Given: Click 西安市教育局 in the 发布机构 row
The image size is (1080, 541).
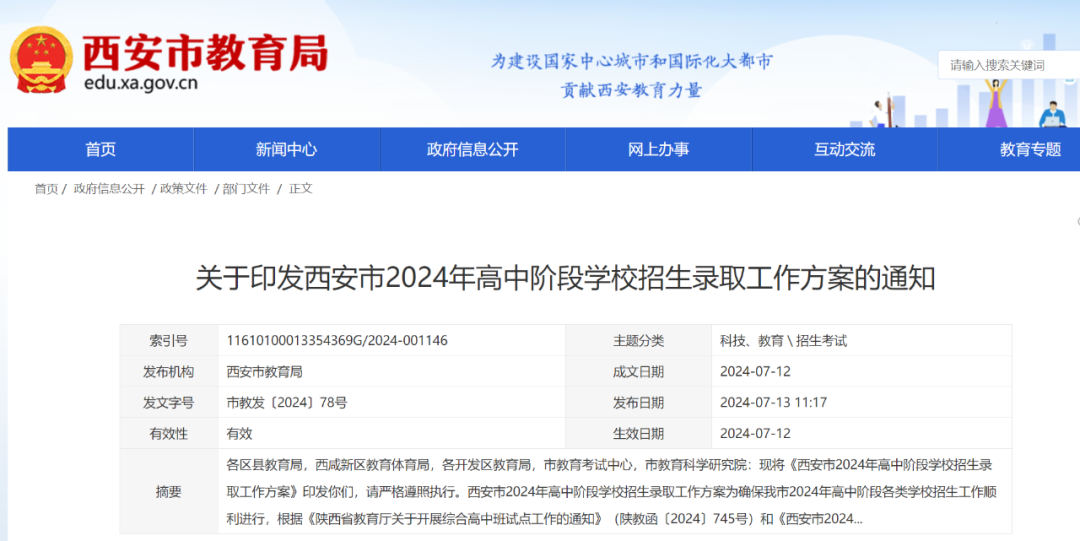Looking at the screenshot, I should coord(264,371).
